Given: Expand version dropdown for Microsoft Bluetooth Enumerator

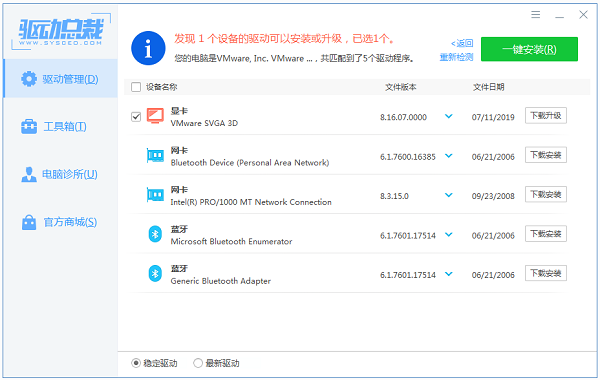Looking at the screenshot, I should point(449,234).
